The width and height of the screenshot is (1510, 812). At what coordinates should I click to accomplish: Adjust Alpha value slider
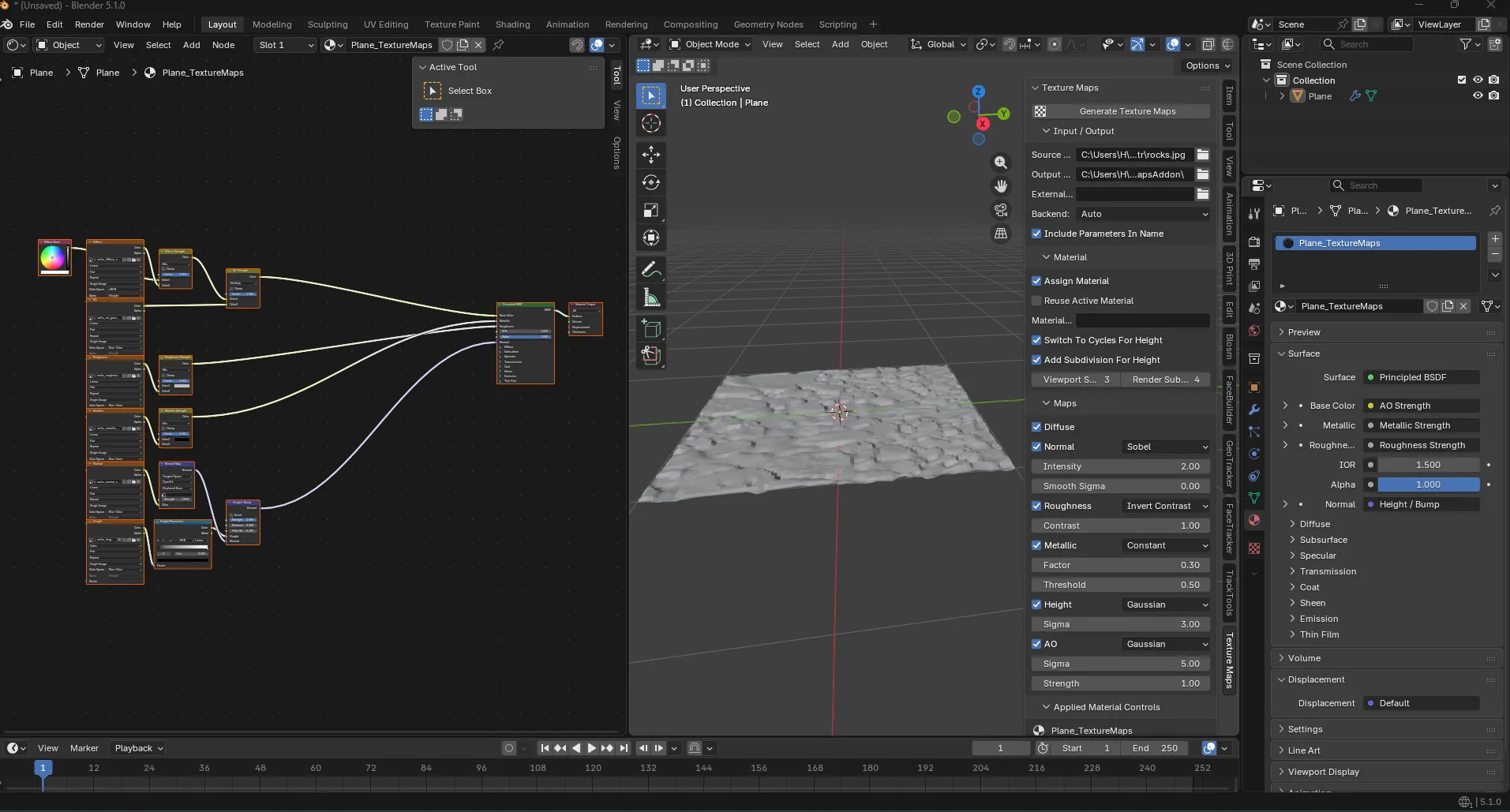click(x=1429, y=485)
